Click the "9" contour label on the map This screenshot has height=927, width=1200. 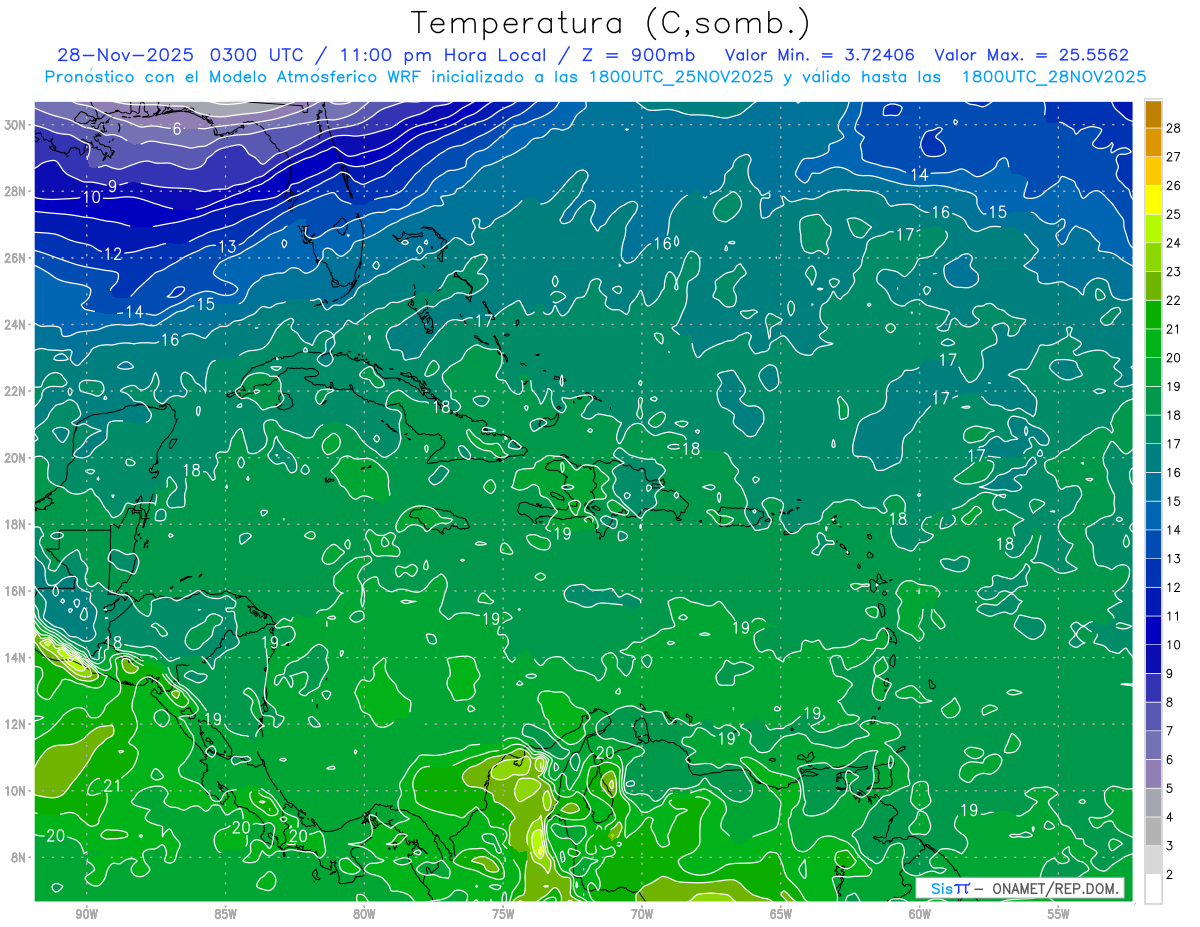pyautogui.click(x=113, y=186)
